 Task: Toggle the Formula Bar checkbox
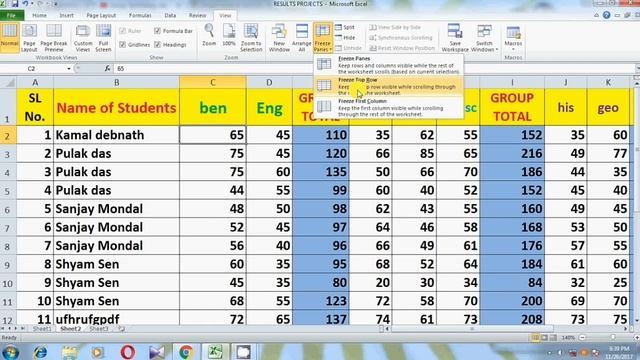[x=173, y=31]
